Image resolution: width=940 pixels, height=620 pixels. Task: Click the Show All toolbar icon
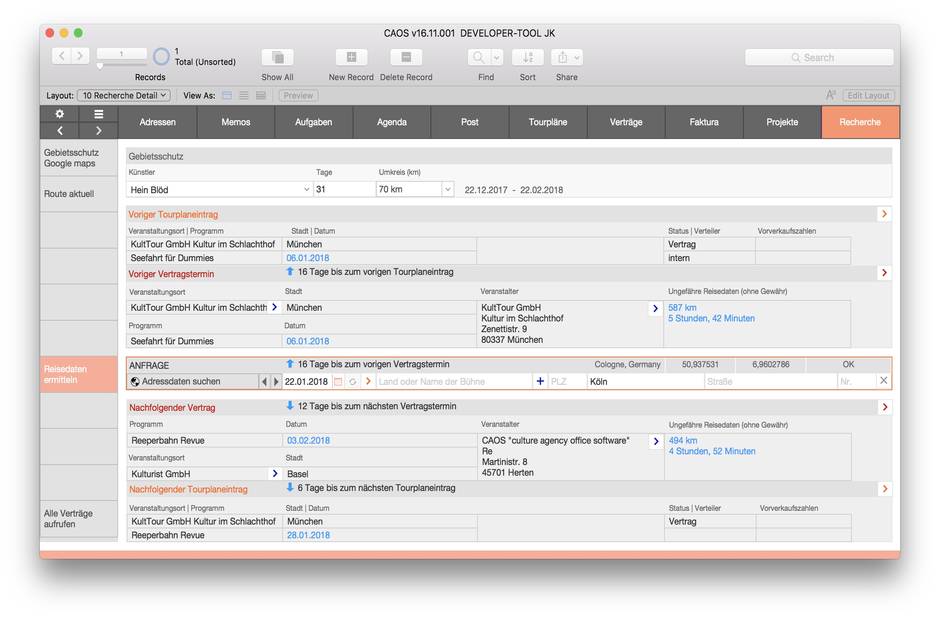click(x=278, y=57)
